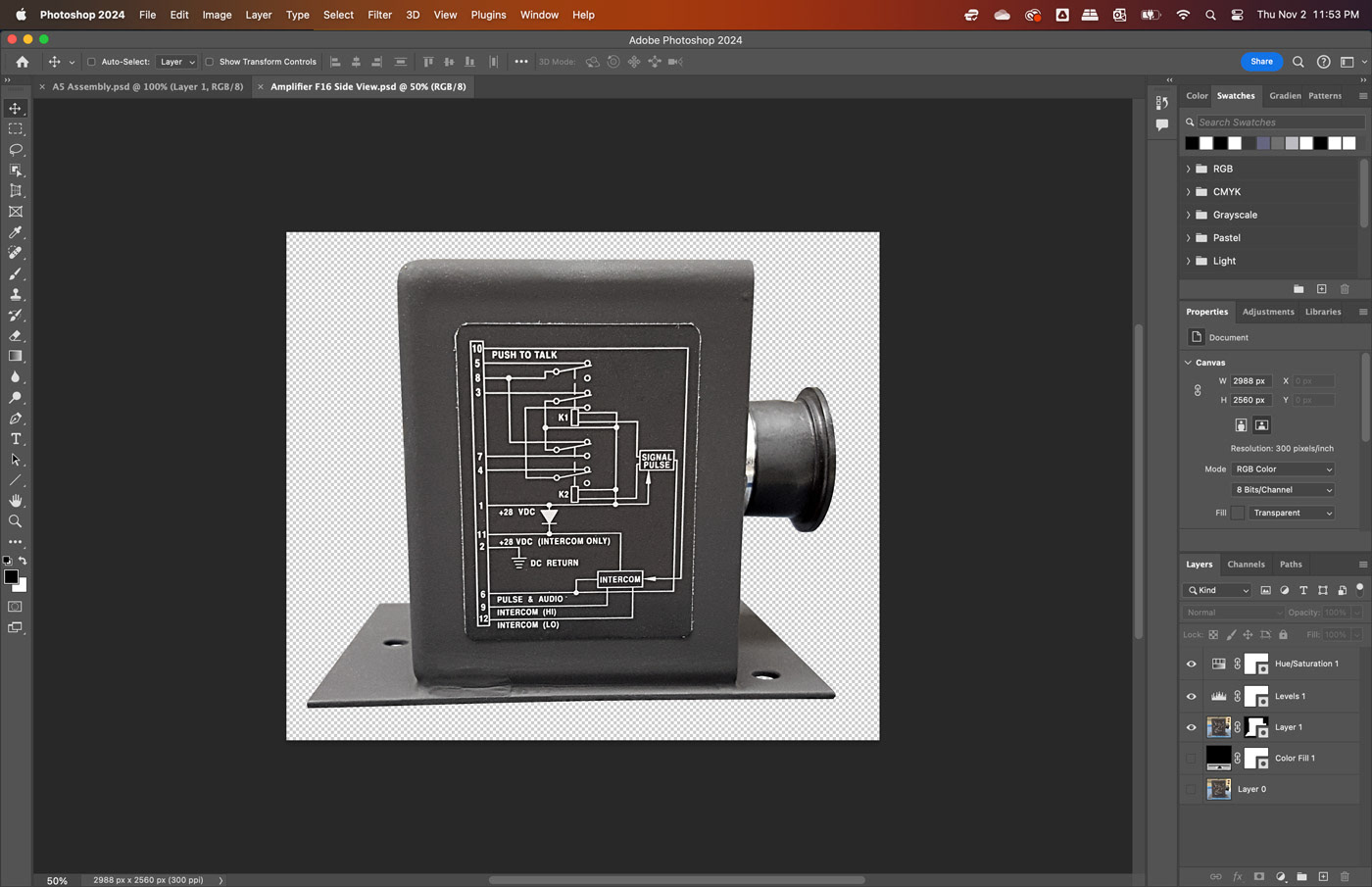Click the delete layer trash icon
This screenshot has height=887, width=1372.
coord(1345,876)
